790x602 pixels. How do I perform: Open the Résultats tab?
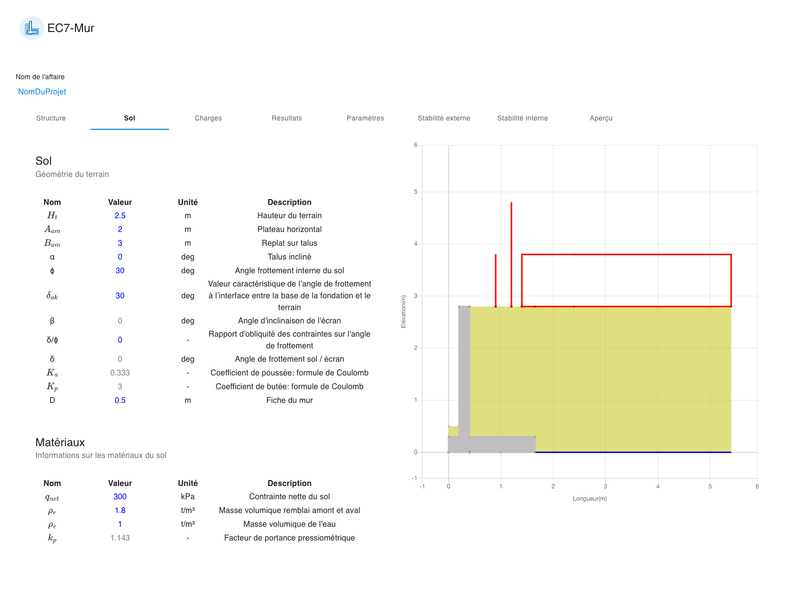(286, 118)
